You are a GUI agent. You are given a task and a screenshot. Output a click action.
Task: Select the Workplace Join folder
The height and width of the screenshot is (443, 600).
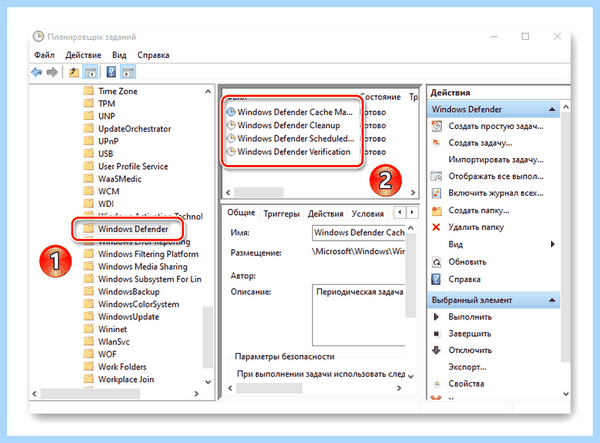[x=126, y=379]
